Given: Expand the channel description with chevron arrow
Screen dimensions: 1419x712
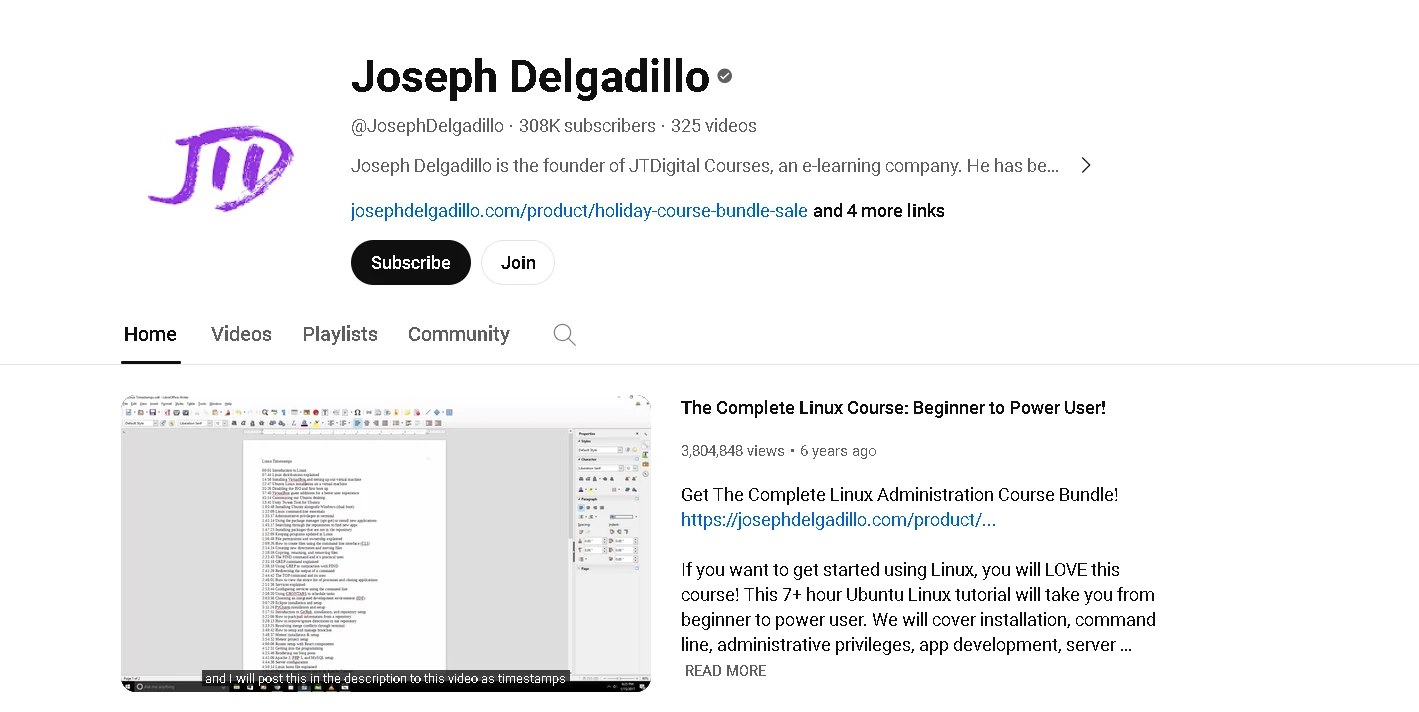Looking at the screenshot, I should tap(1086, 166).
